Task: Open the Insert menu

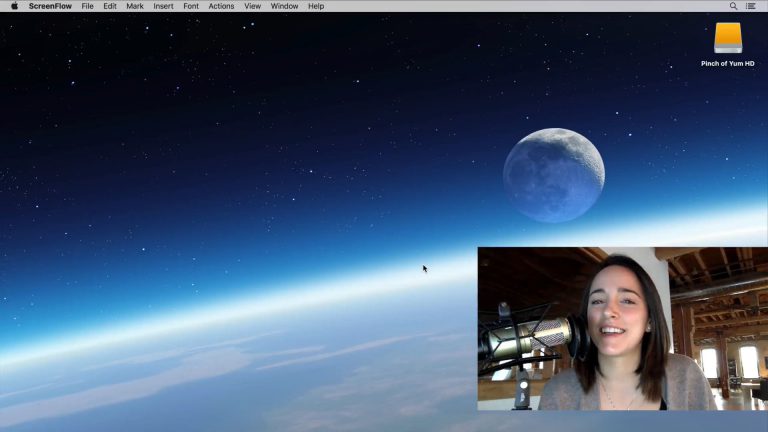Action: click(163, 6)
